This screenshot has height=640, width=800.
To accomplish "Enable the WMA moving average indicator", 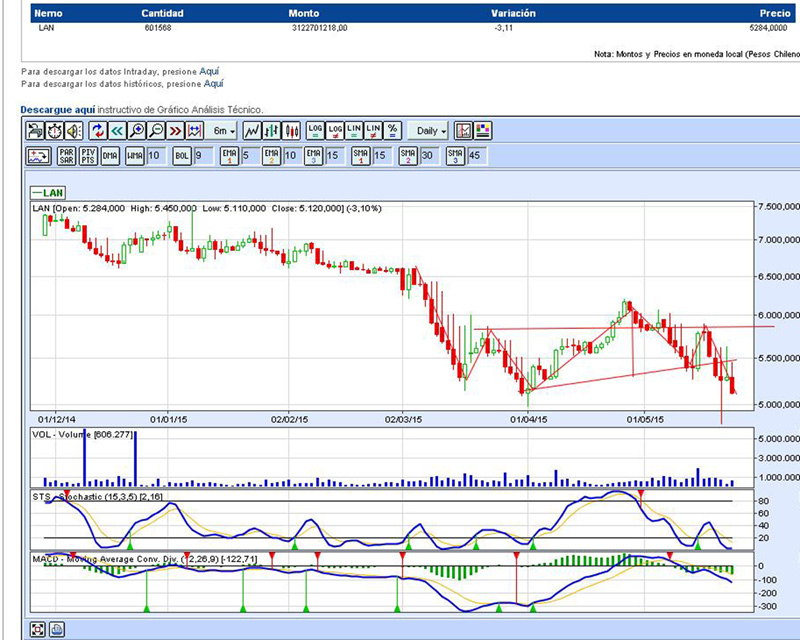I will (135, 156).
